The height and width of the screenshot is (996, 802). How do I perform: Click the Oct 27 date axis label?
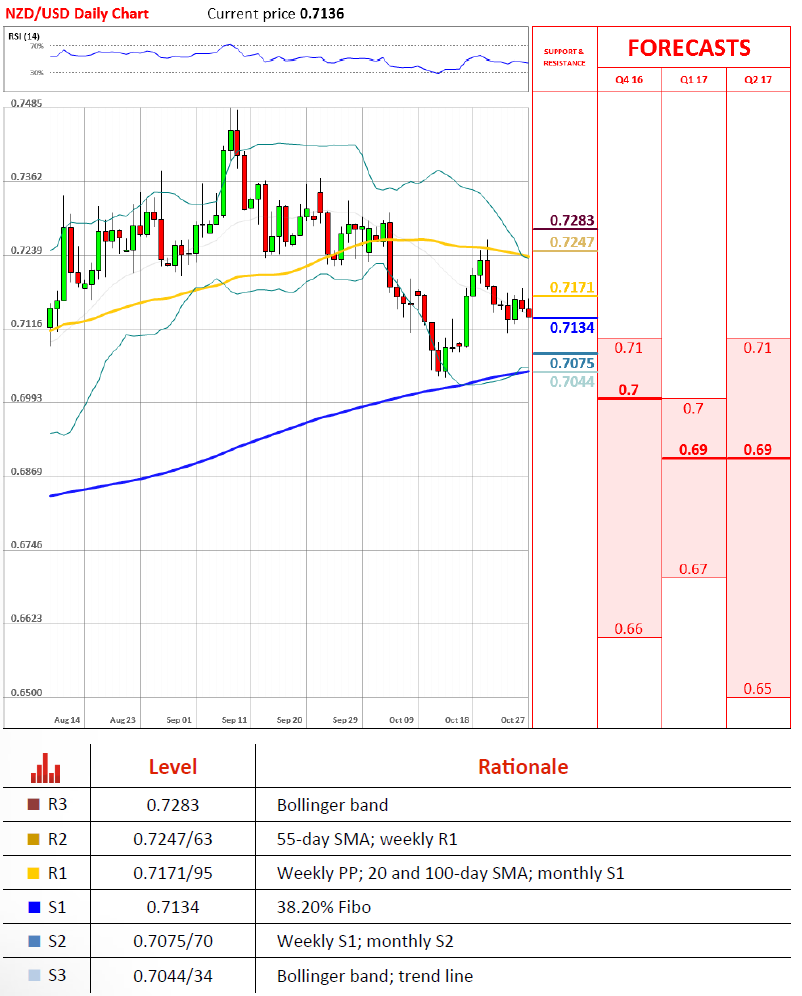pos(512,720)
